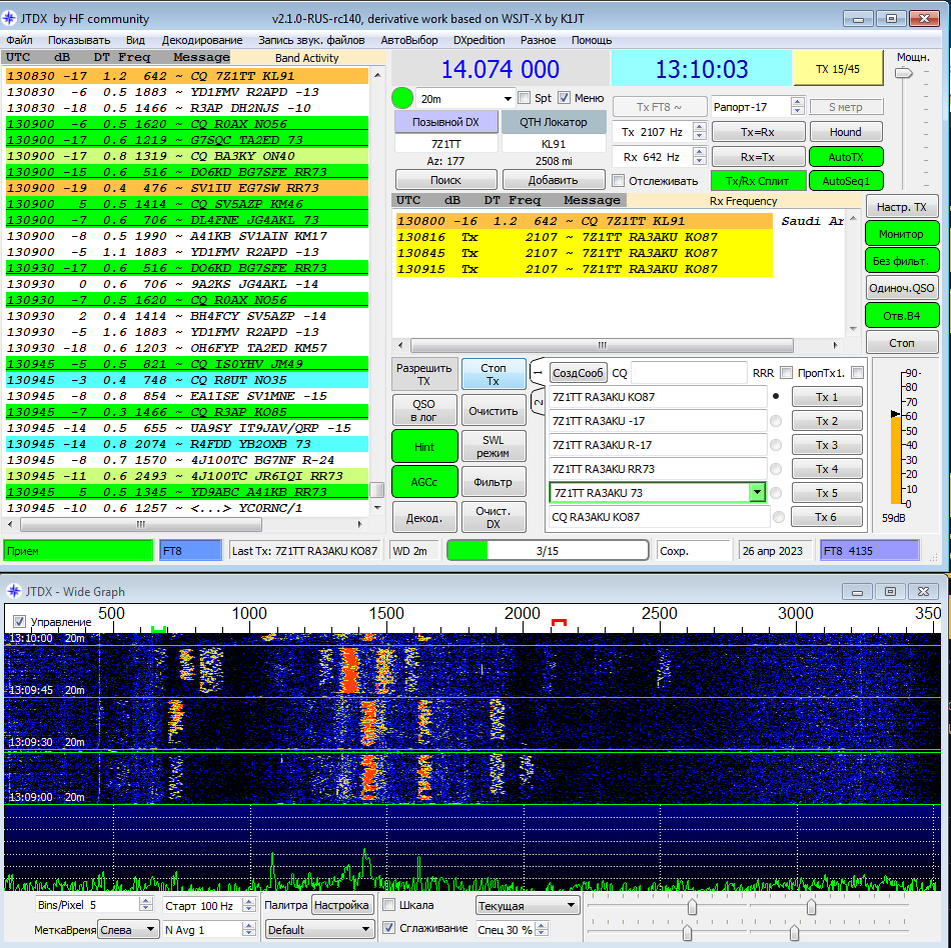
Task: Open the Декодирование menu
Action: click(x=202, y=40)
